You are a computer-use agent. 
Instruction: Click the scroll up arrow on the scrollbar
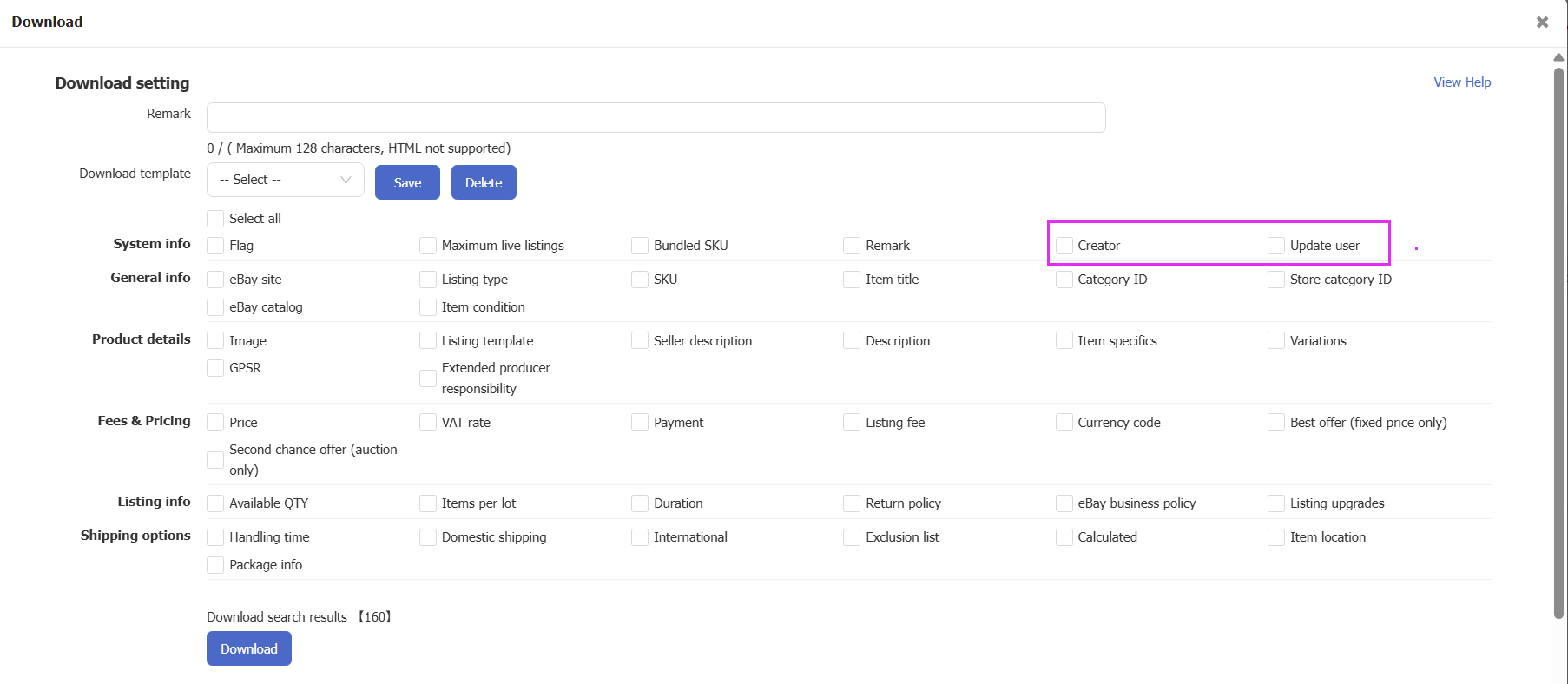click(x=1558, y=57)
